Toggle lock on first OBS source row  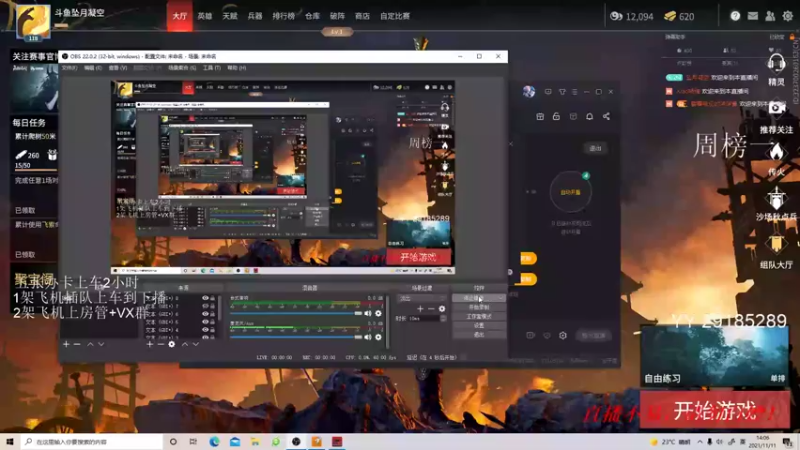pyautogui.click(x=213, y=298)
